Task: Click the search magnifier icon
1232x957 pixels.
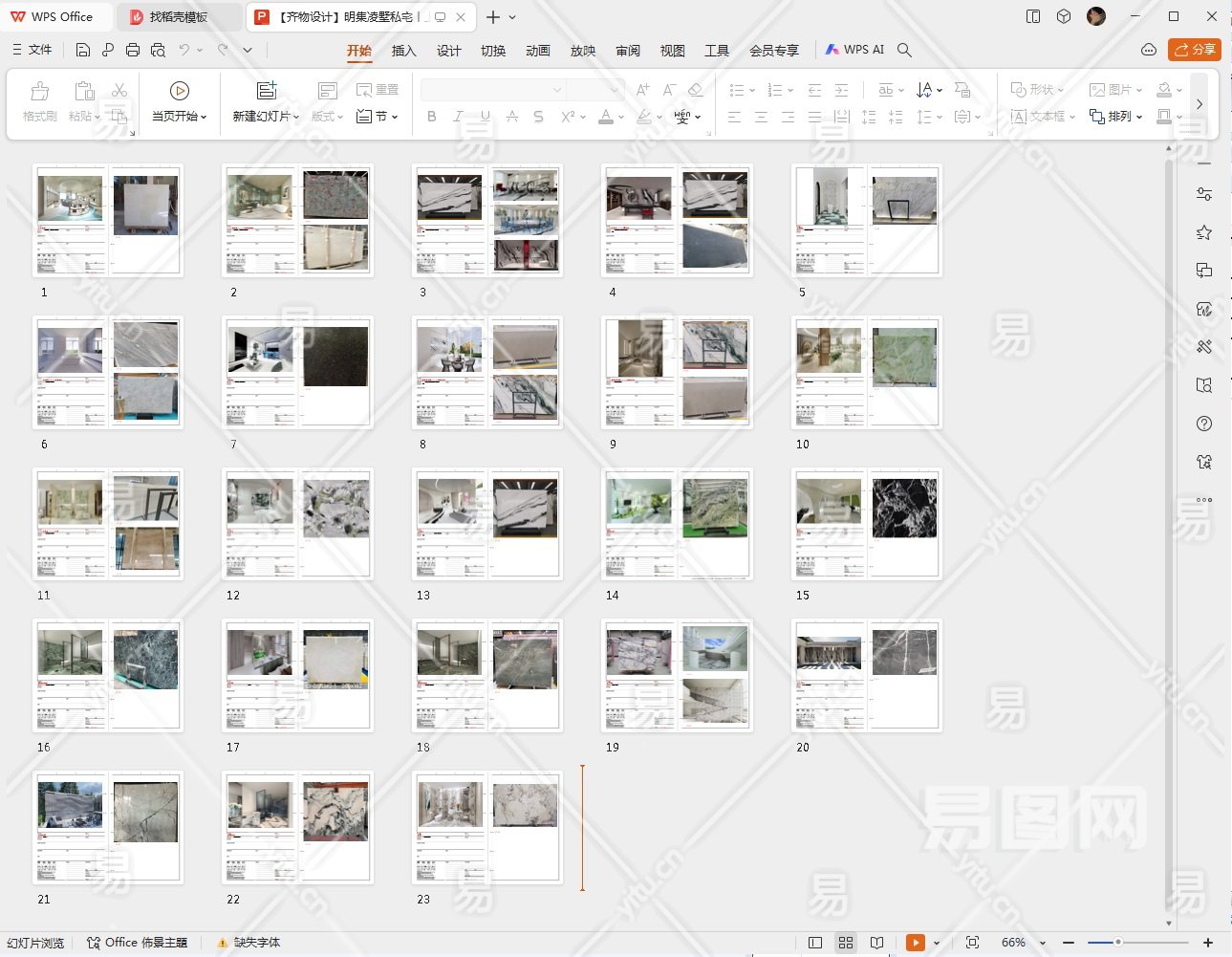Action: (x=904, y=50)
